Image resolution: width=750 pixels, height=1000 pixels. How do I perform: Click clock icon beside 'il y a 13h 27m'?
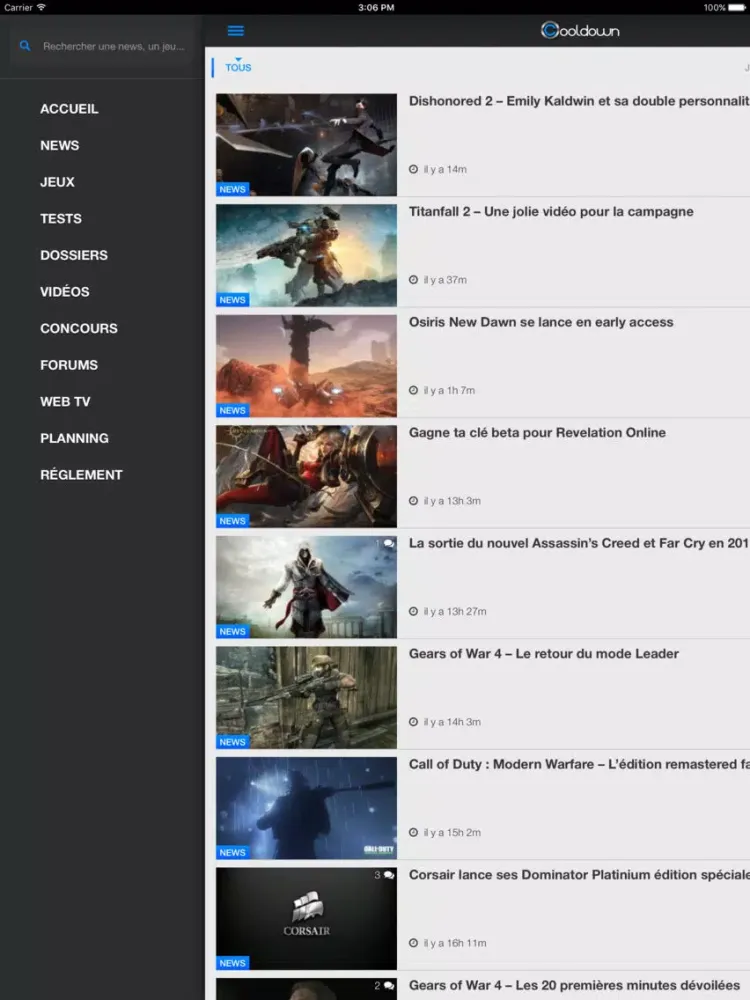coord(413,611)
